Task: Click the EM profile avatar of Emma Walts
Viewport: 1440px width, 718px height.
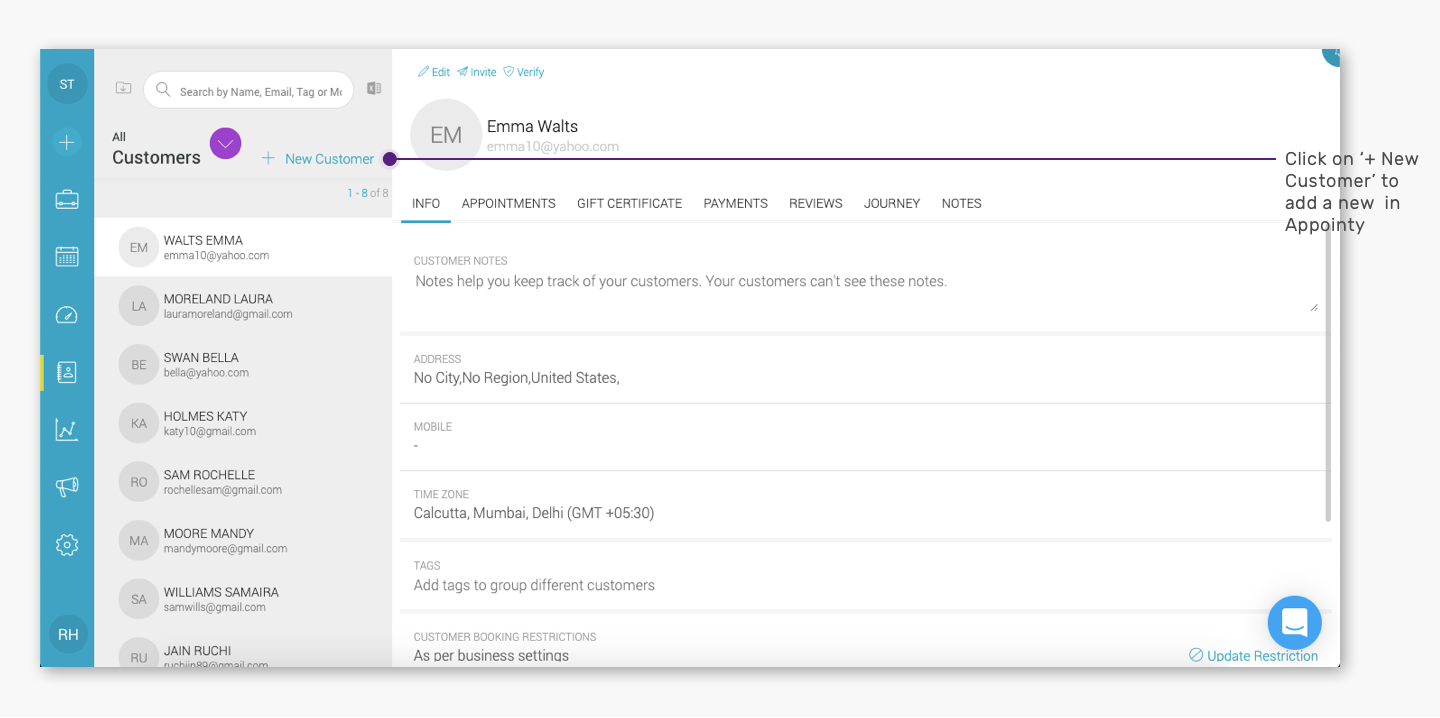Action: [x=446, y=135]
